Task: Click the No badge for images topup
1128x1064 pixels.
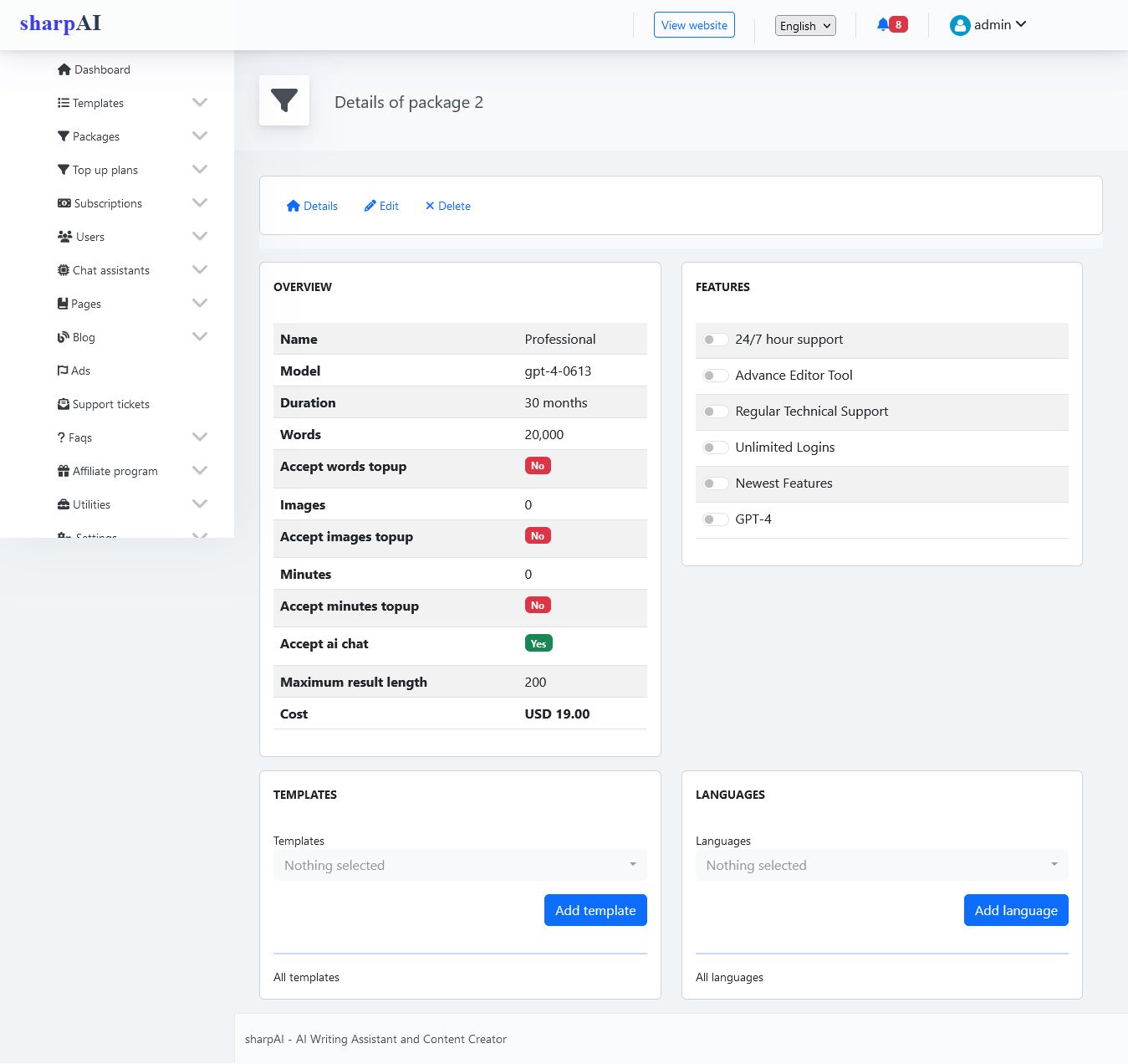Action: click(538, 536)
